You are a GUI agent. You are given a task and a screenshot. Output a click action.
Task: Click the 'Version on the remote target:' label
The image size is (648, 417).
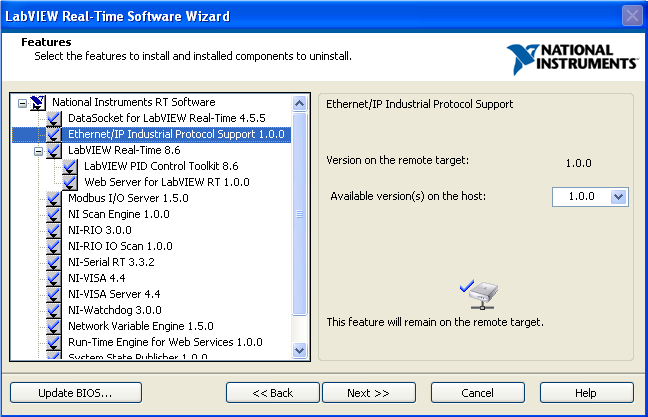coord(398,160)
